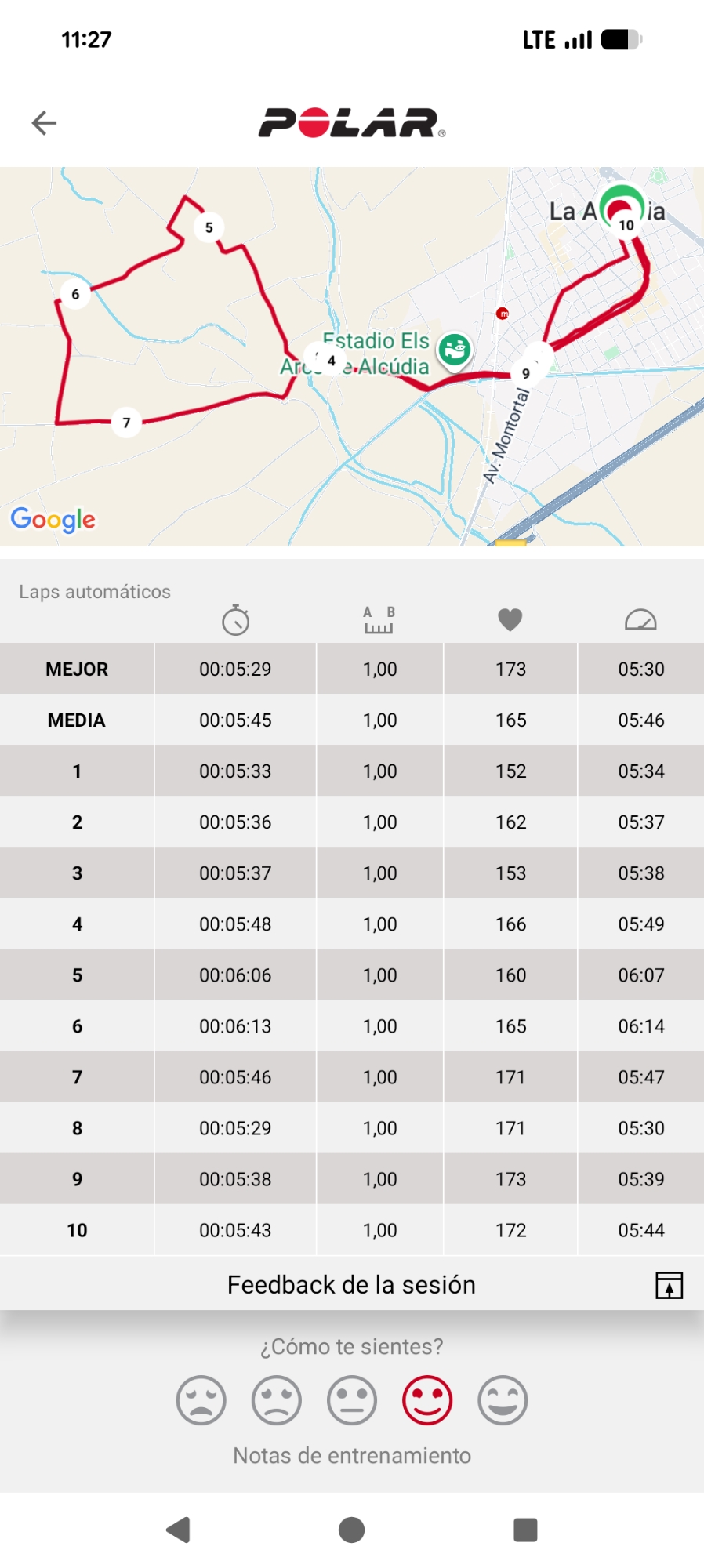Select the red smiling face mood
Viewport: 704px width, 1568px height.
[x=427, y=1400]
